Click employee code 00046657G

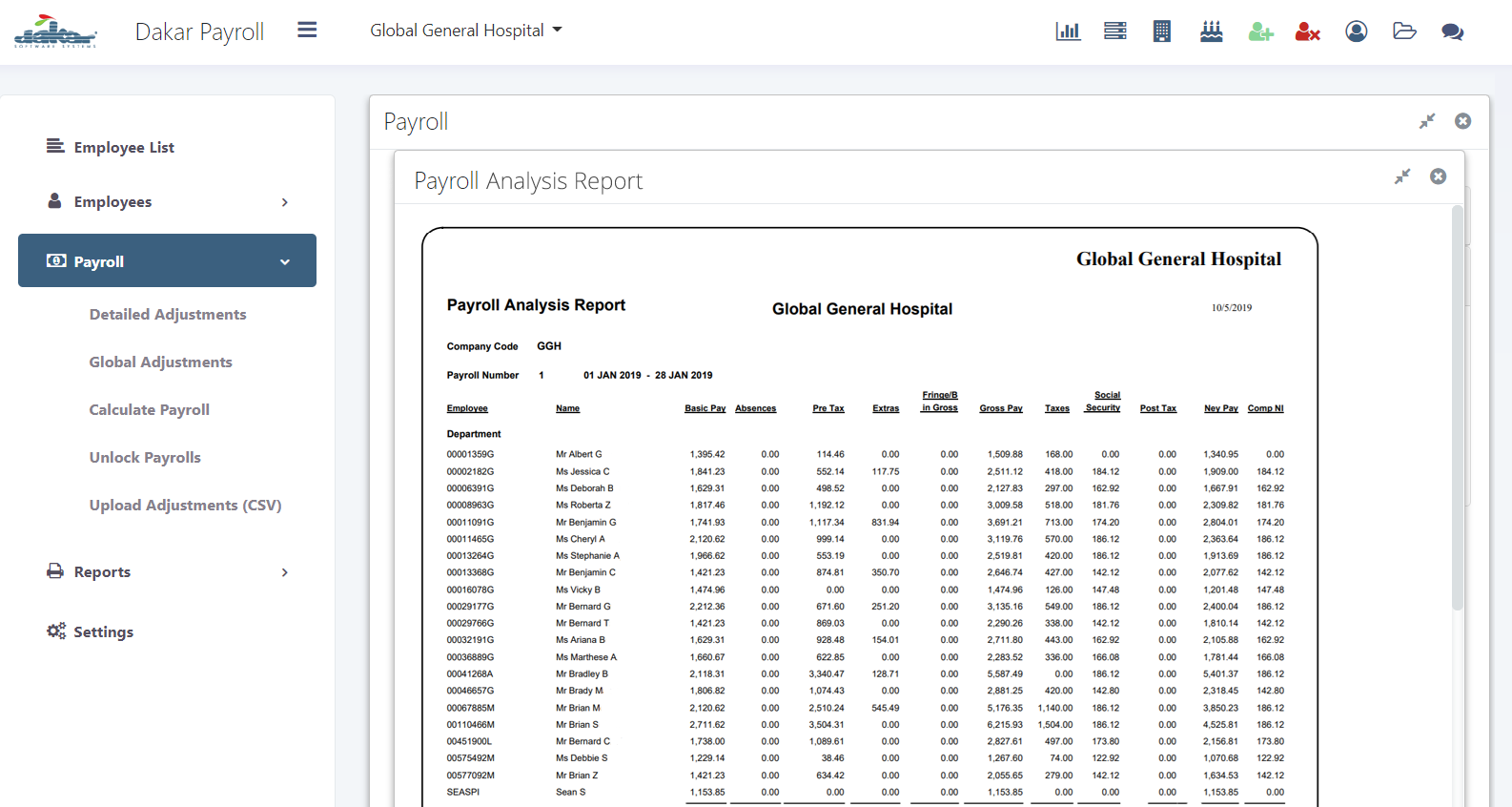coord(470,691)
